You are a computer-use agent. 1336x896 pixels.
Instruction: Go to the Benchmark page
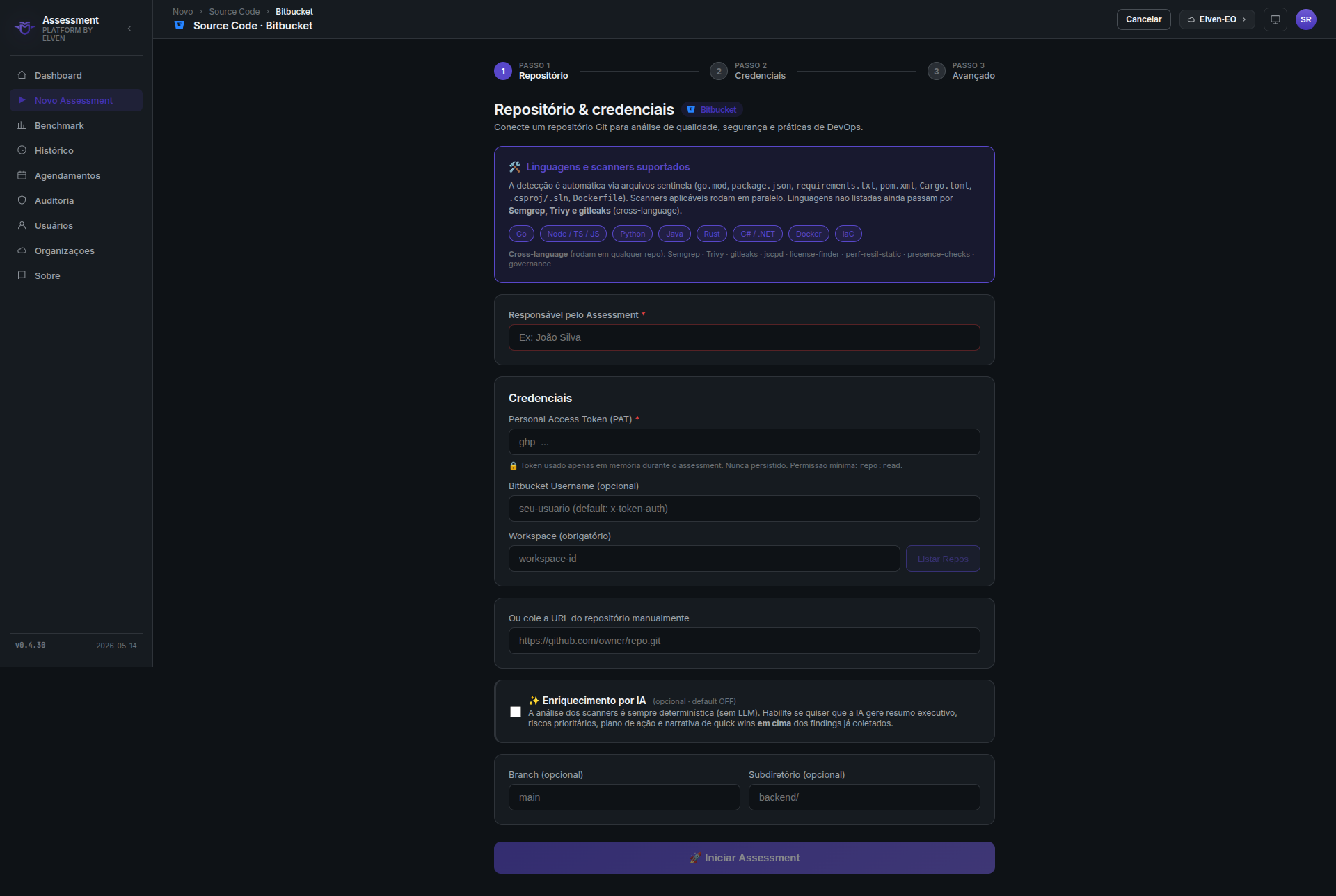[76, 125]
